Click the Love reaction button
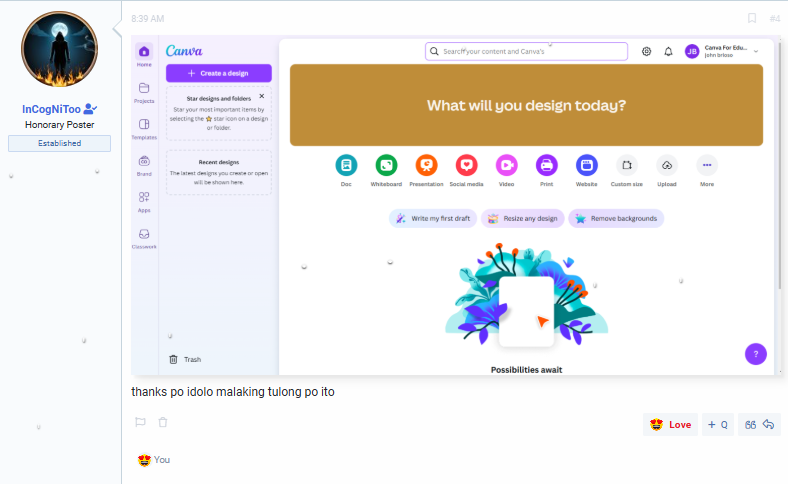 [x=670, y=425]
